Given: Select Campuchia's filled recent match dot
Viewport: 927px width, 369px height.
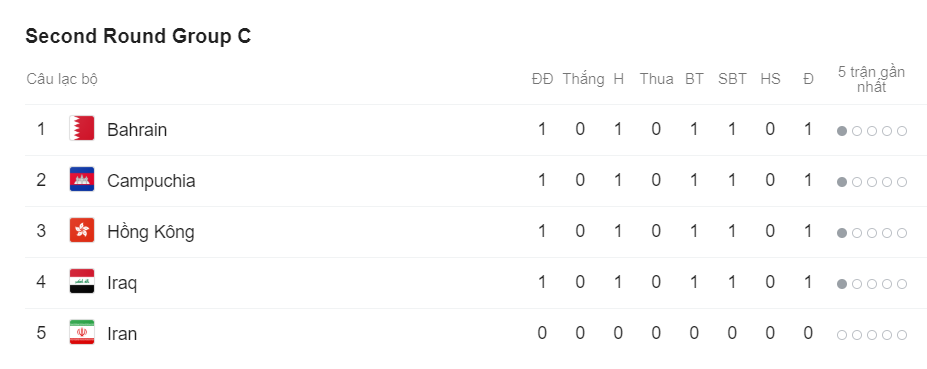Looking at the screenshot, I should coord(842,182).
